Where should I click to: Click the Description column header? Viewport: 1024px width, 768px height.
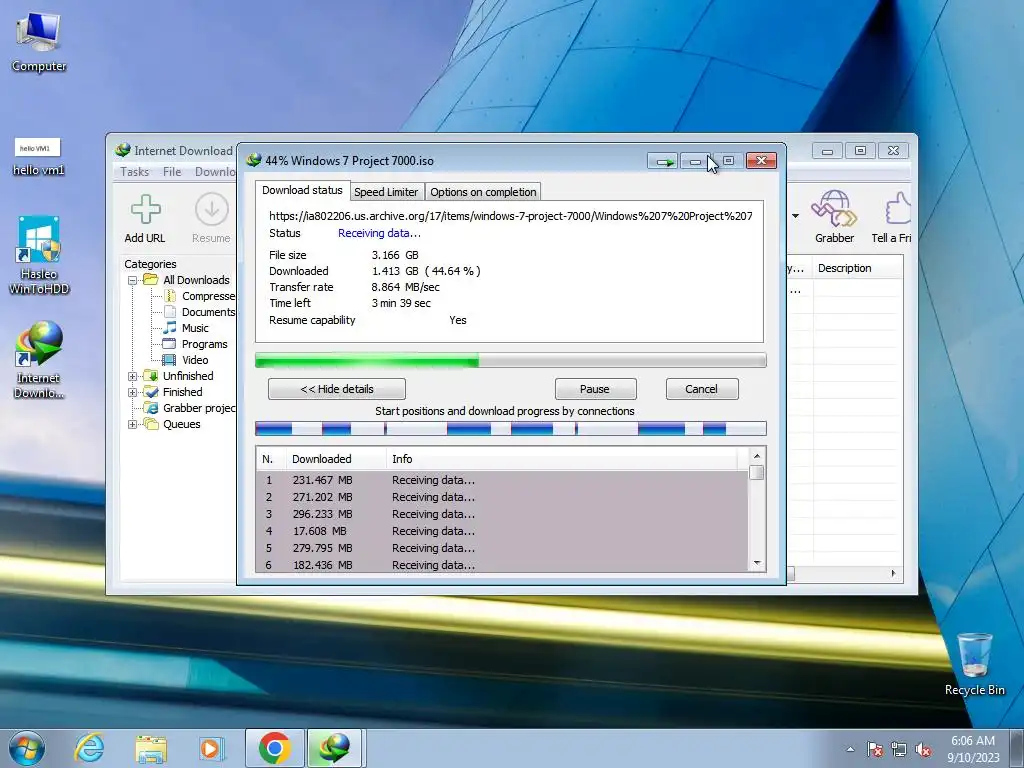[857, 268]
